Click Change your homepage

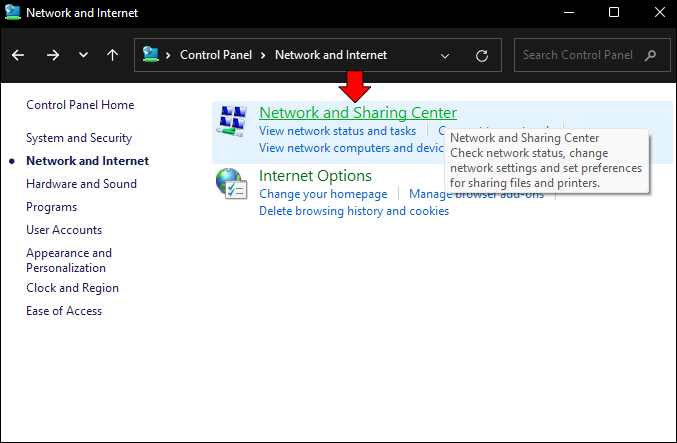(x=323, y=194)
